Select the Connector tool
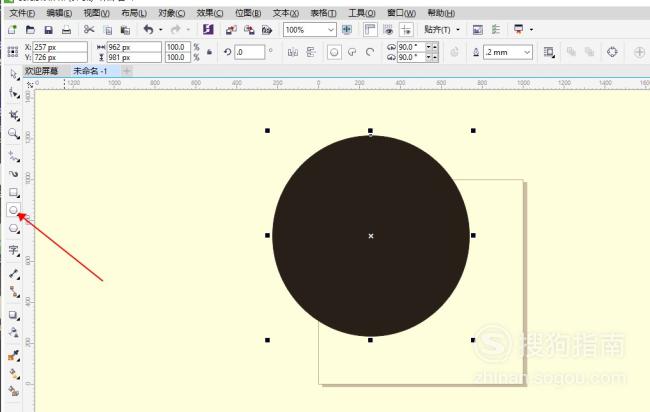 (14, 292)
